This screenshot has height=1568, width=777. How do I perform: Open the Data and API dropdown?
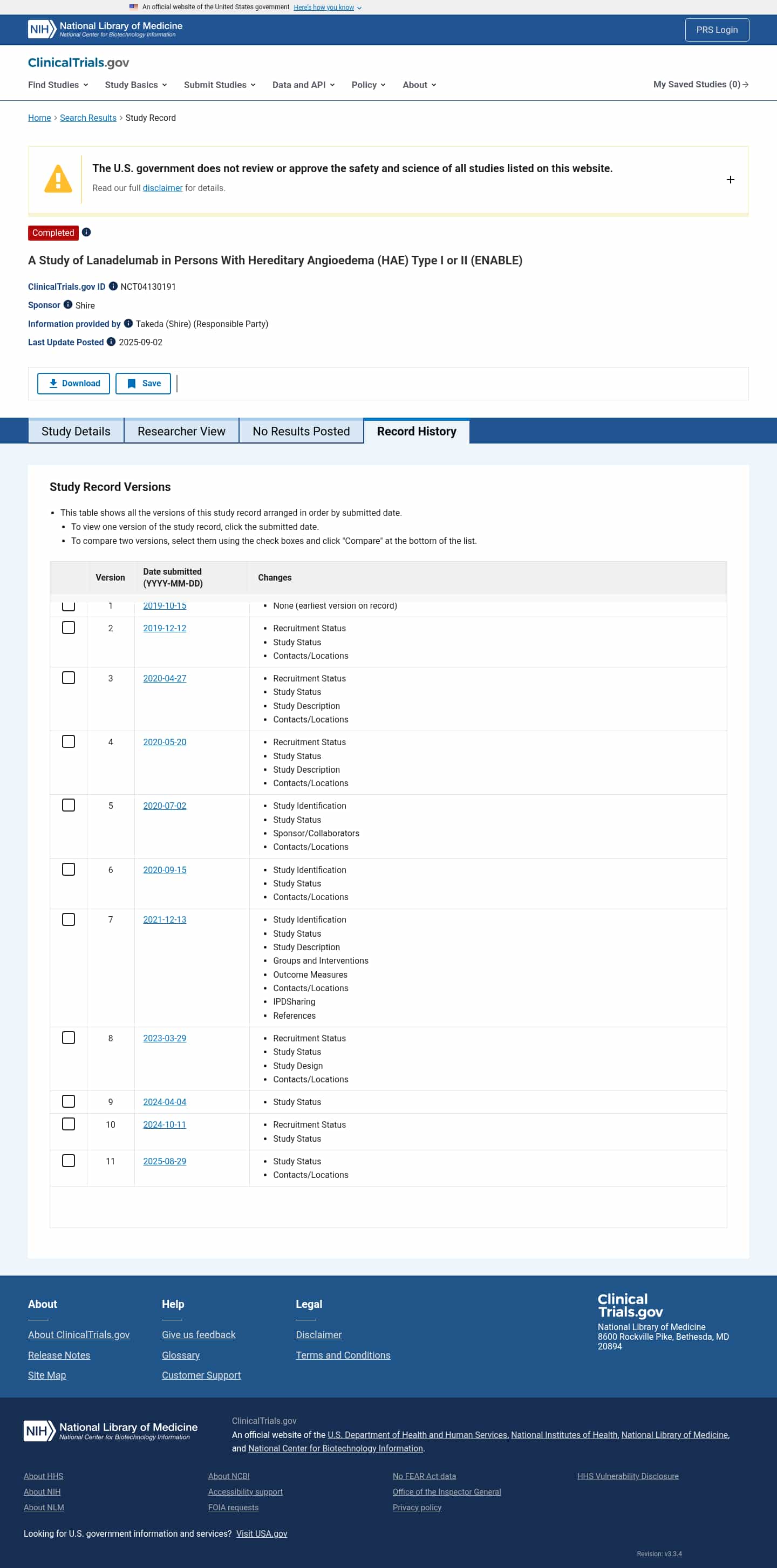(303, 85)
